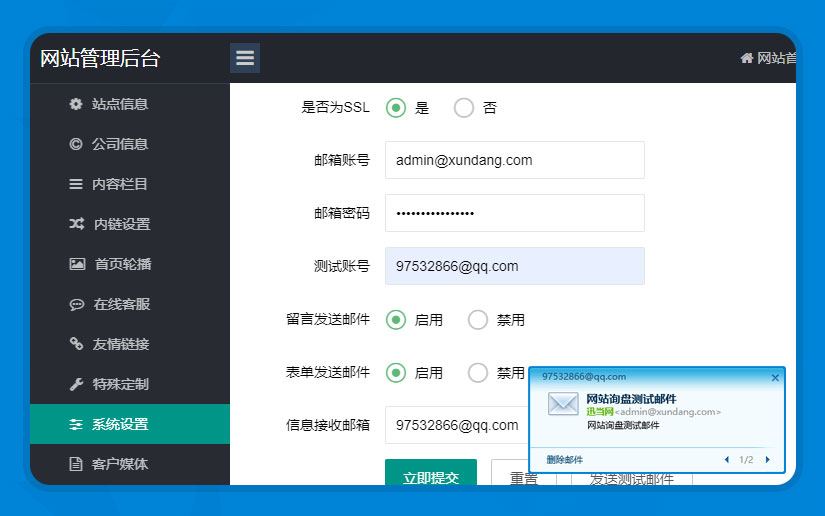Screen dimensions: 825x516
Task: Click the document icon for 客户媒体
Action: 76,464
